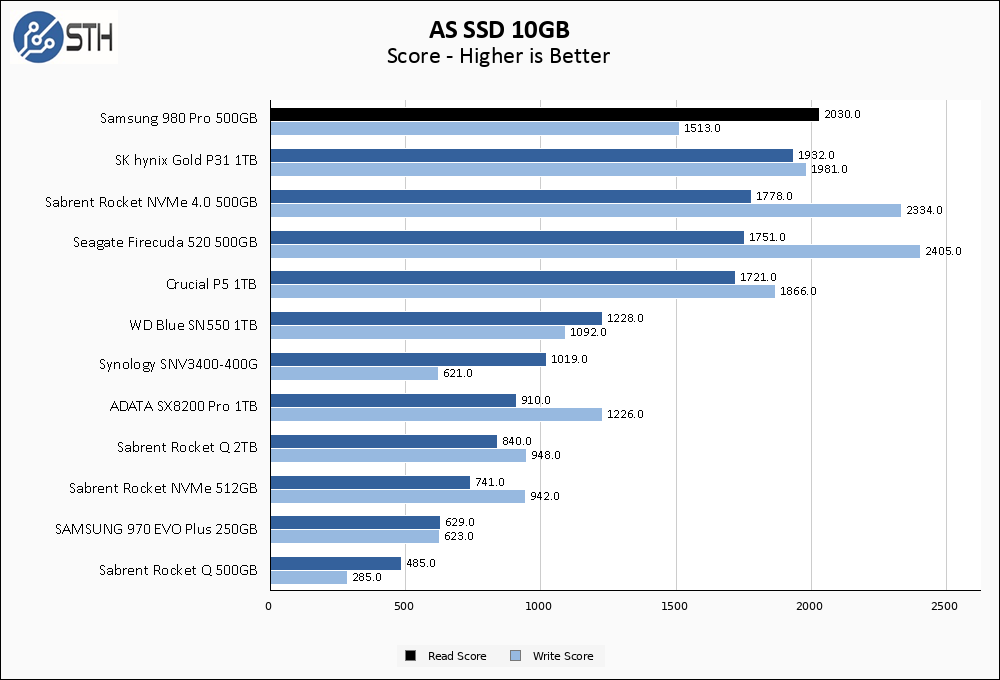Image resolution: width=1000 pixels, height=680 pixels.
Task: Click the Seagate Firecuda 520 write score bar
Action: pyautogui.click(x=595, y=251)
